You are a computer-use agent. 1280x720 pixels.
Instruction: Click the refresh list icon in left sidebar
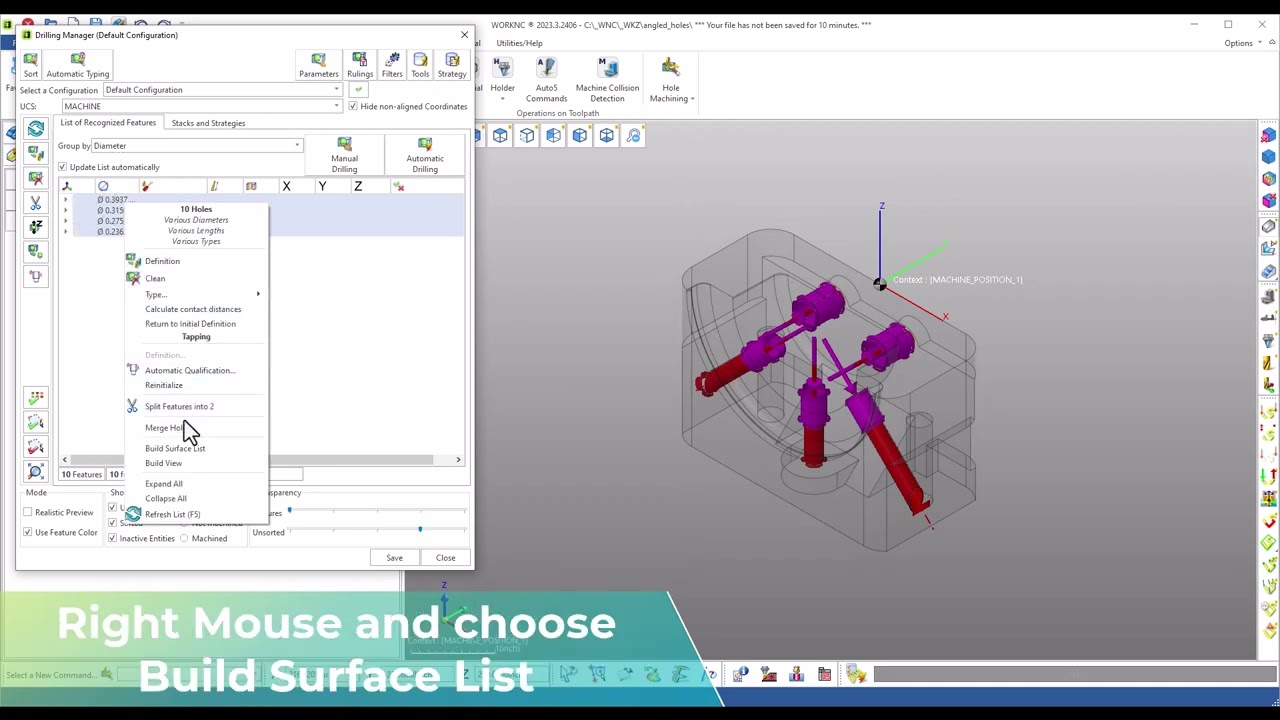(x=36, y=129)
